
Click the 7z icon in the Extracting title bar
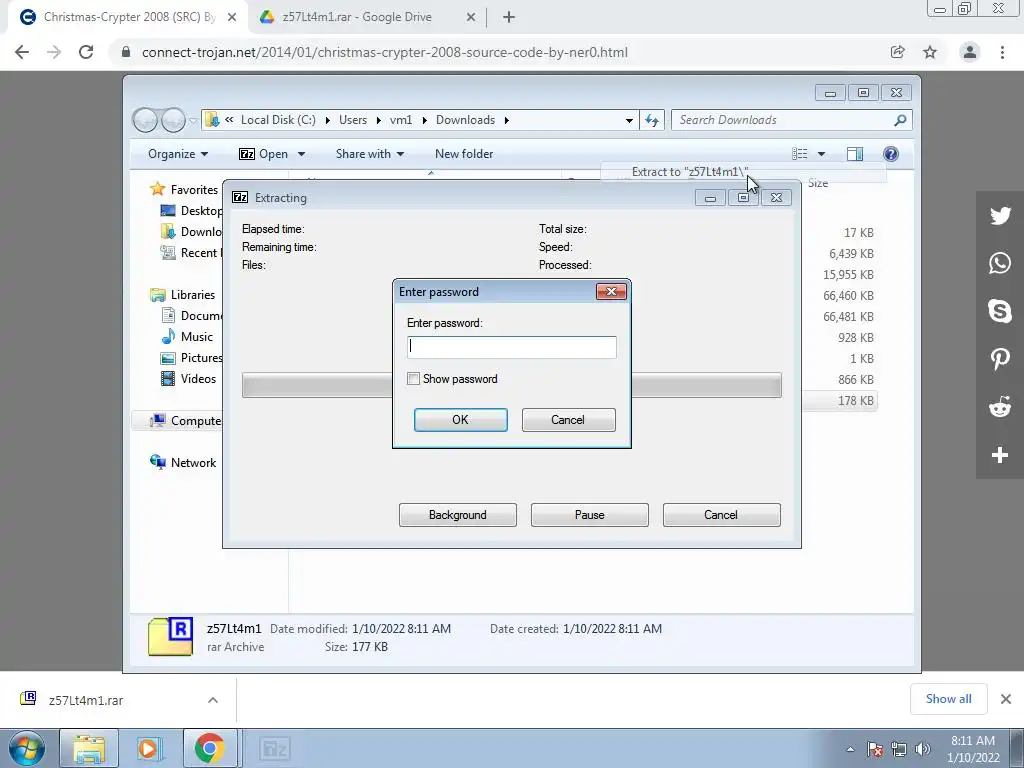click(x=240, y=197)
